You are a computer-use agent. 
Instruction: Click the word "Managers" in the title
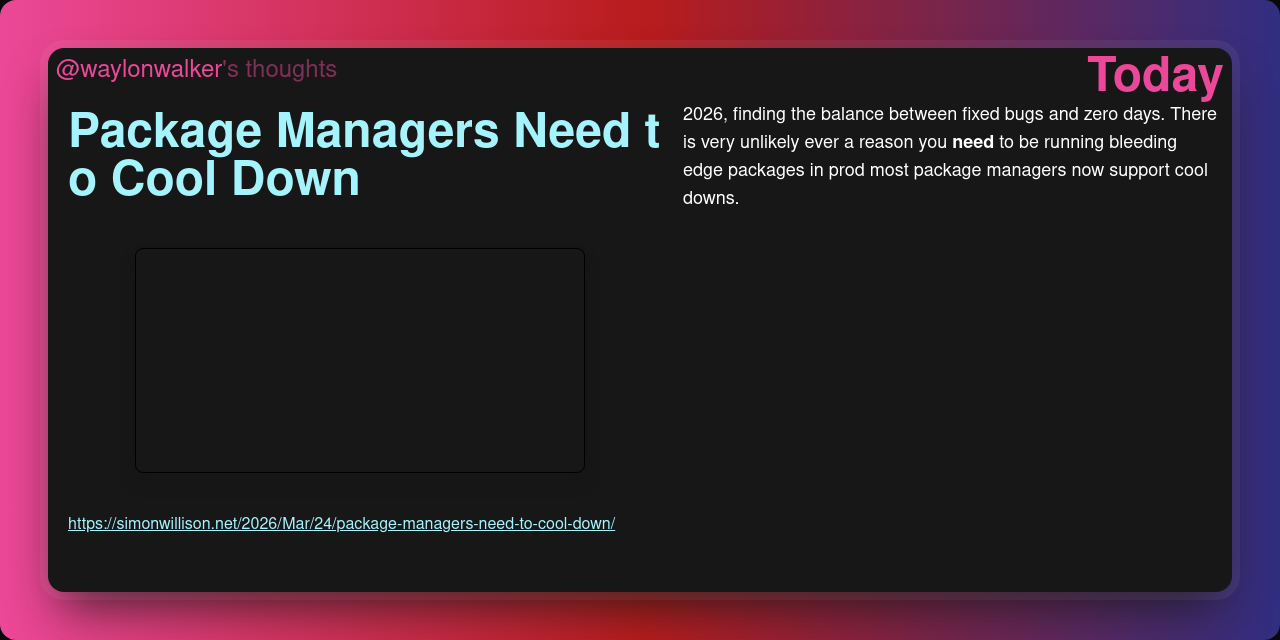(404, 131)
